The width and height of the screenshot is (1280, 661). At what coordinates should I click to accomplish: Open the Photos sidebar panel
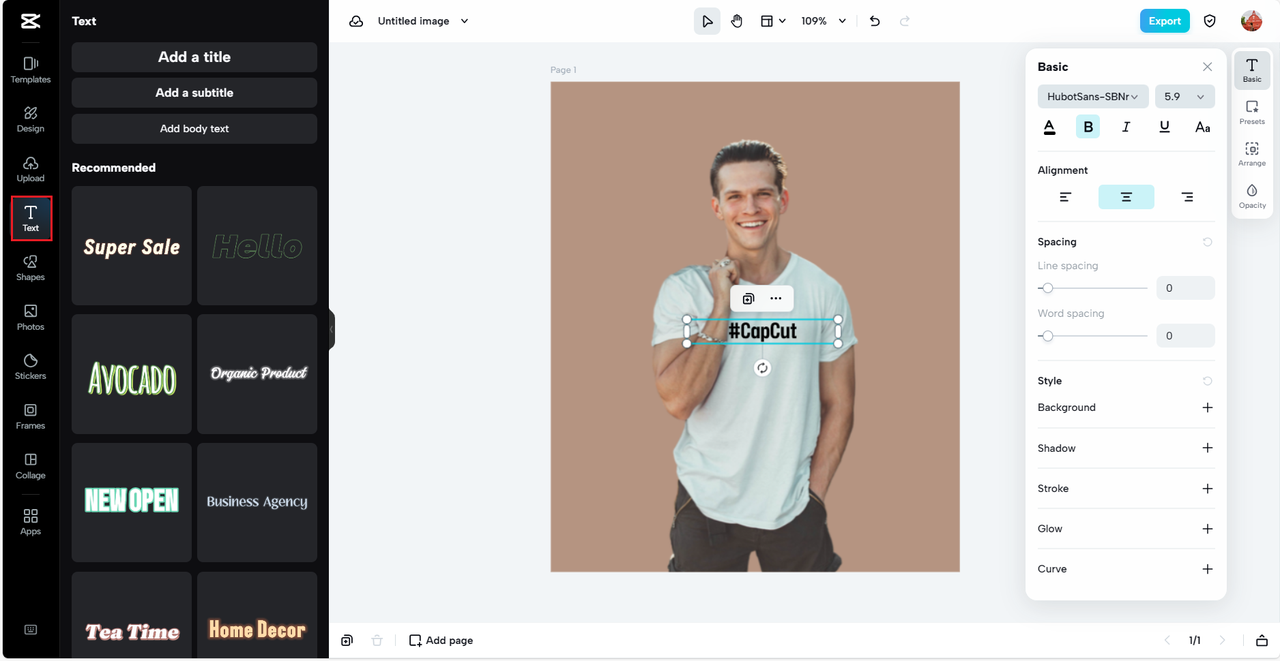30,318
